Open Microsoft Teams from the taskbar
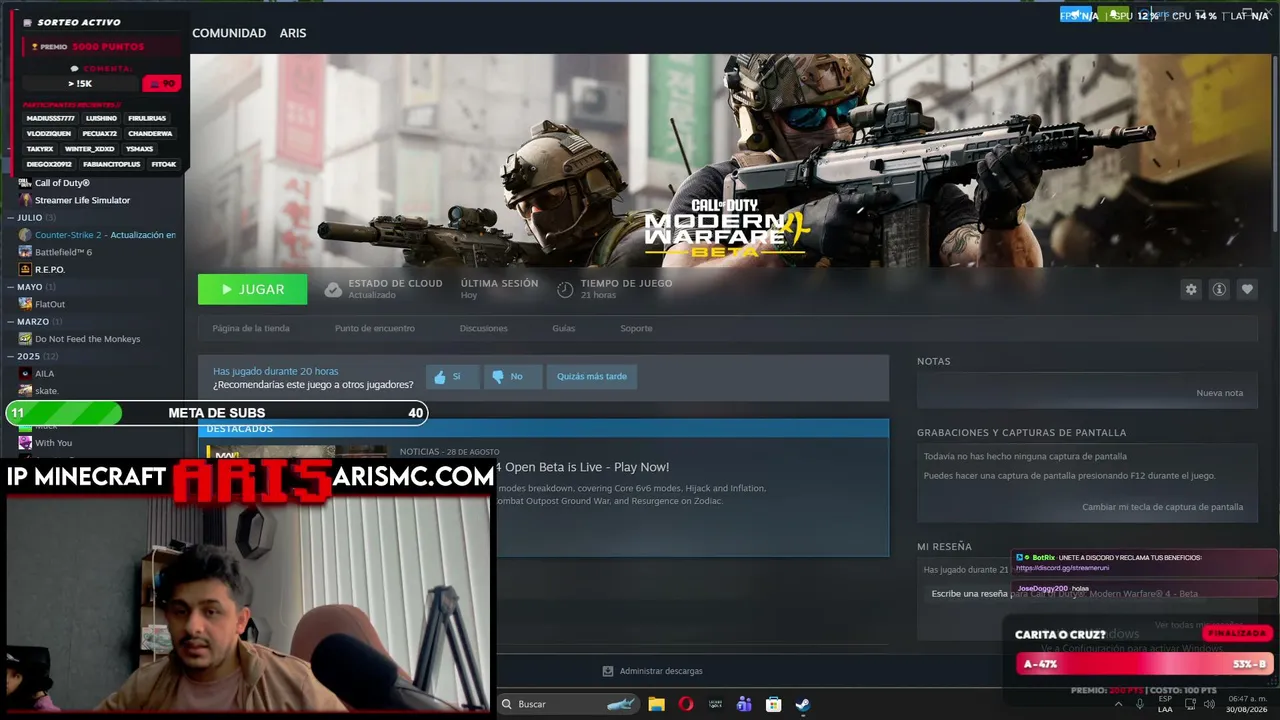 [744, 704]
